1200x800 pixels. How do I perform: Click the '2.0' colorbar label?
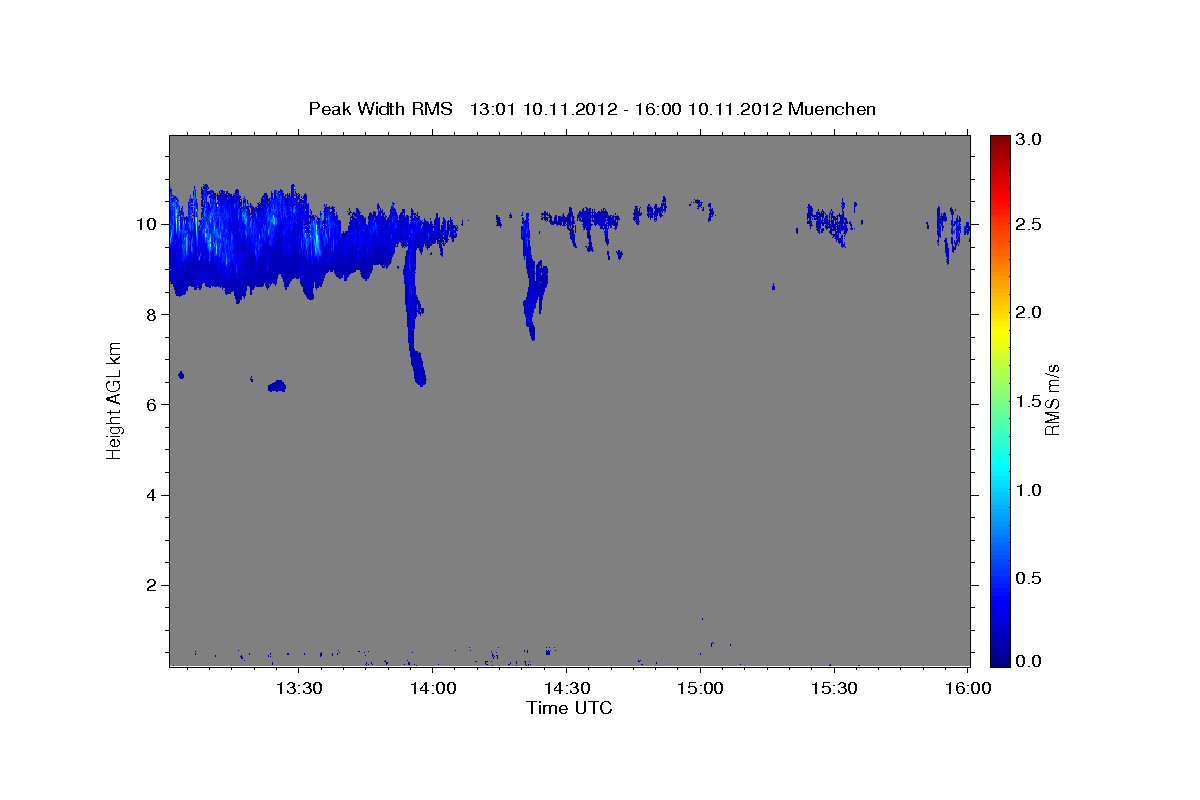(x=1030, y=313)
